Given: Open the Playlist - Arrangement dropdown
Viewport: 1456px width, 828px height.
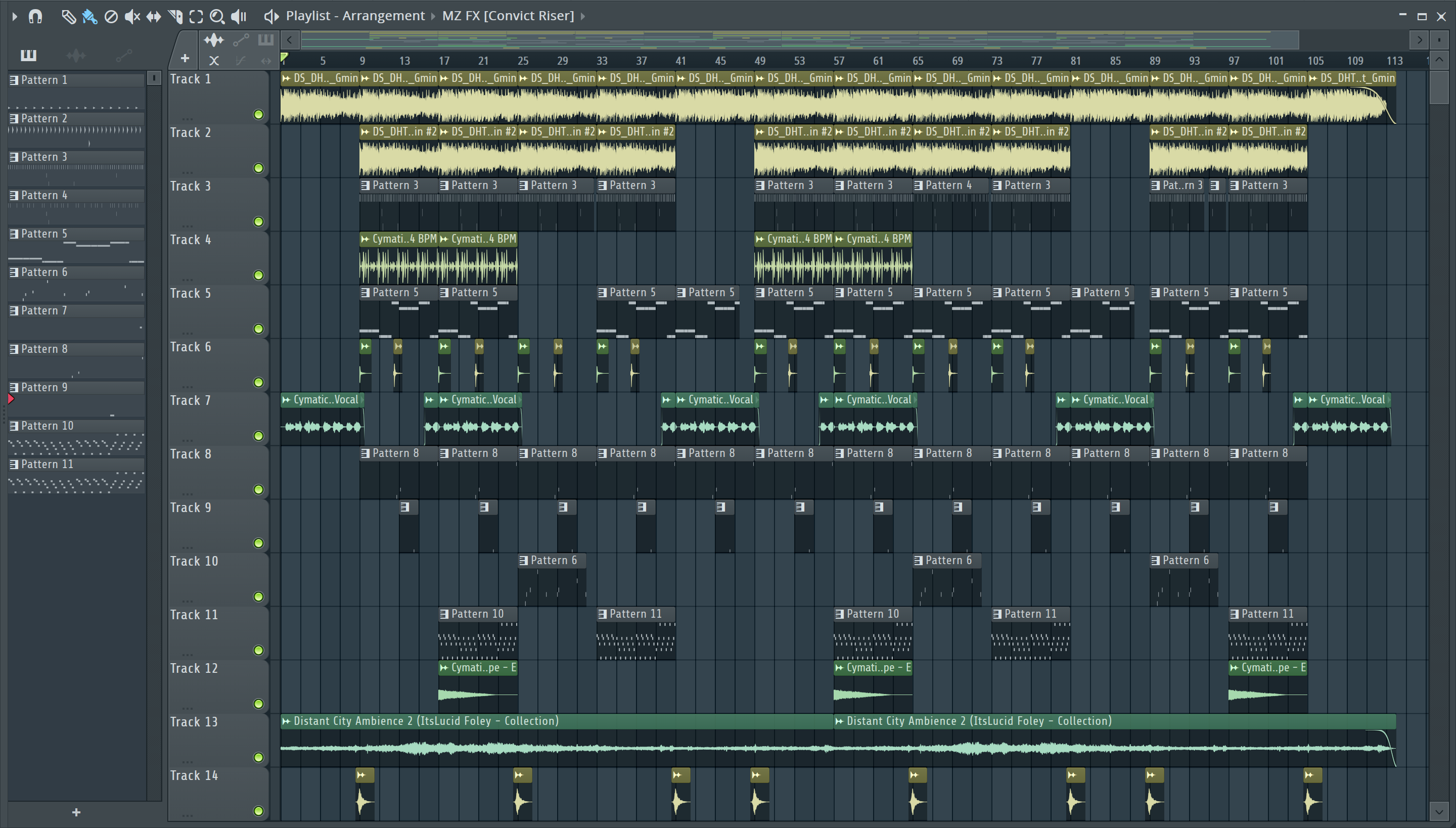Looking at the screenshot, I should 355,16.
